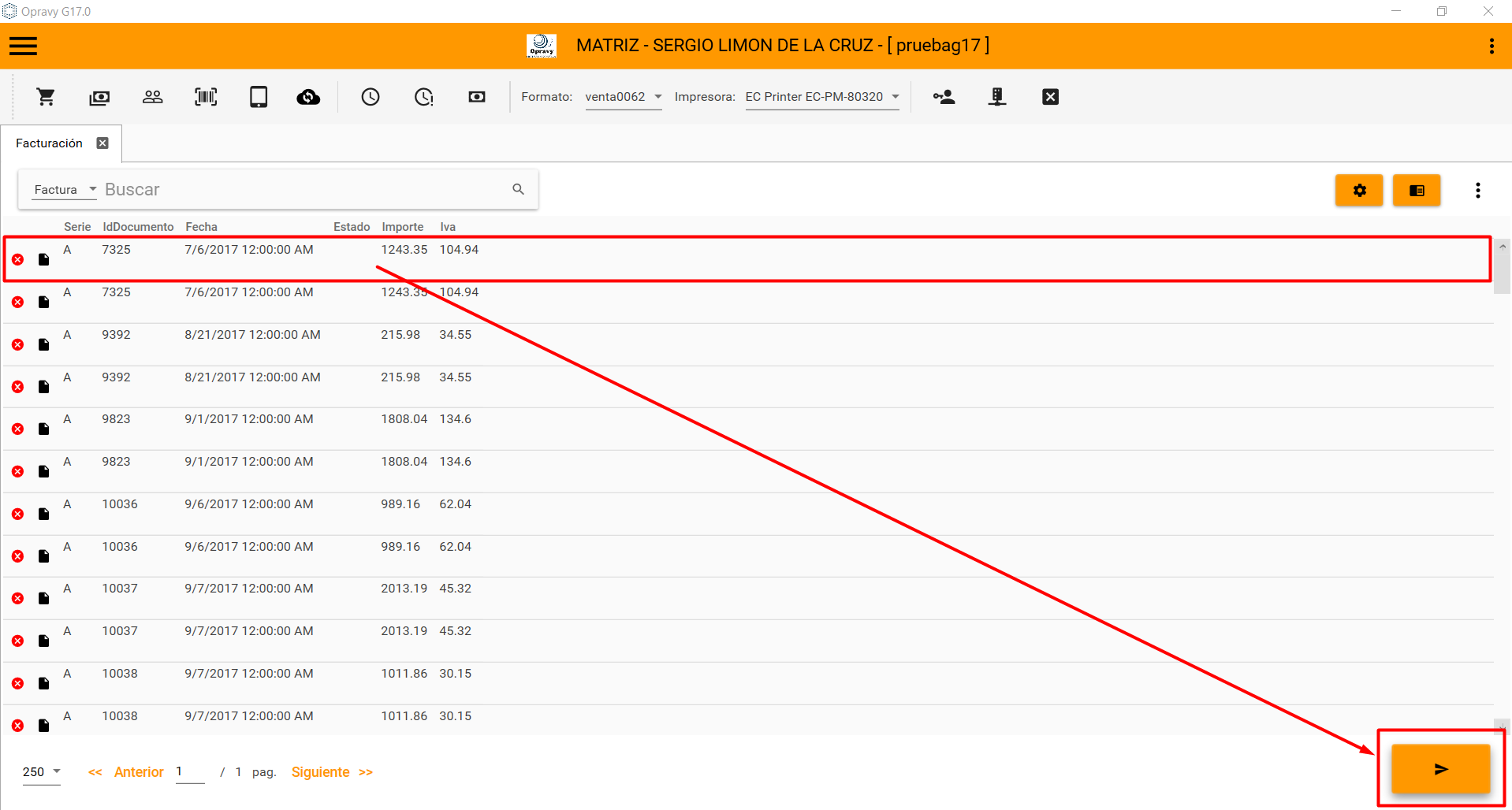
Task: Open the tablet device icon
Action: click(x=259, y=97)
